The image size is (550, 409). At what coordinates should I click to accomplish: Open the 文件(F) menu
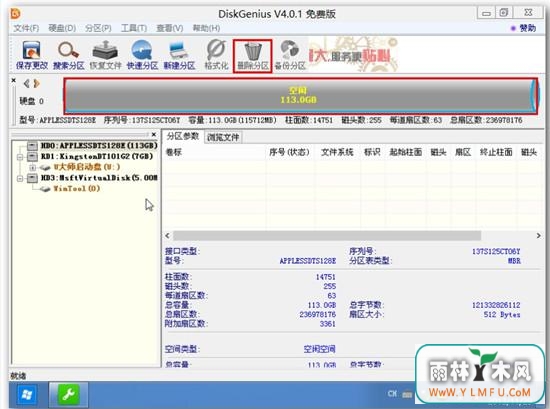pos(26,28)
